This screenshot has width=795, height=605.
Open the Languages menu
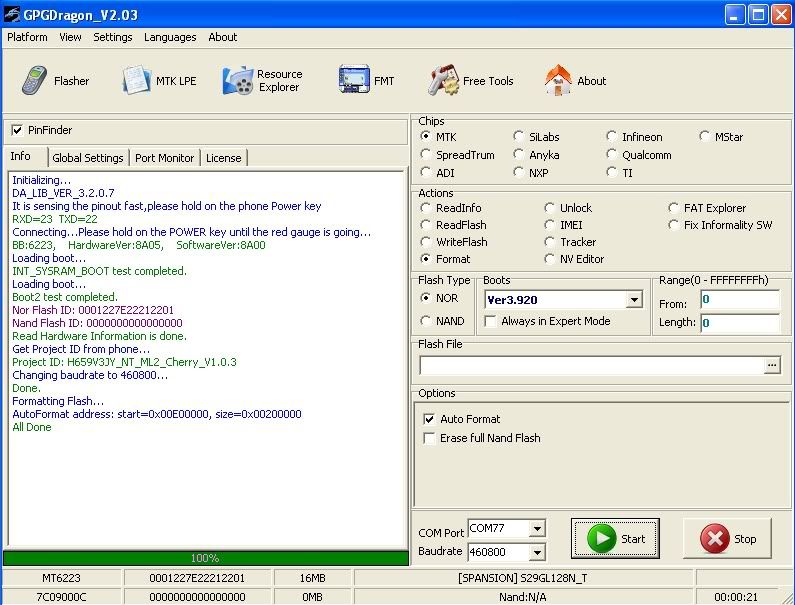pos(170,37)
